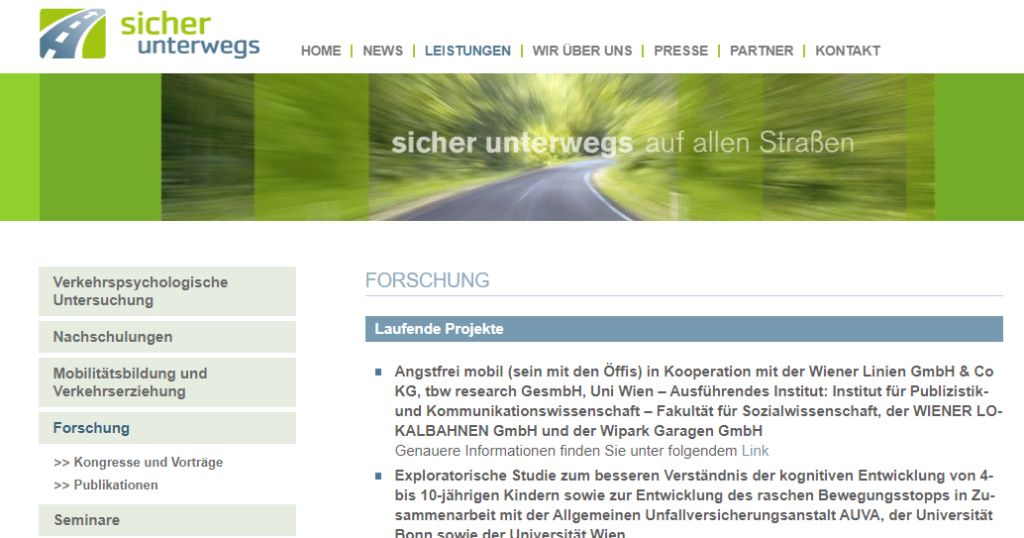Open the KONTAKT page
Viewport: 1024px width, 538px height.
(848, 51)
